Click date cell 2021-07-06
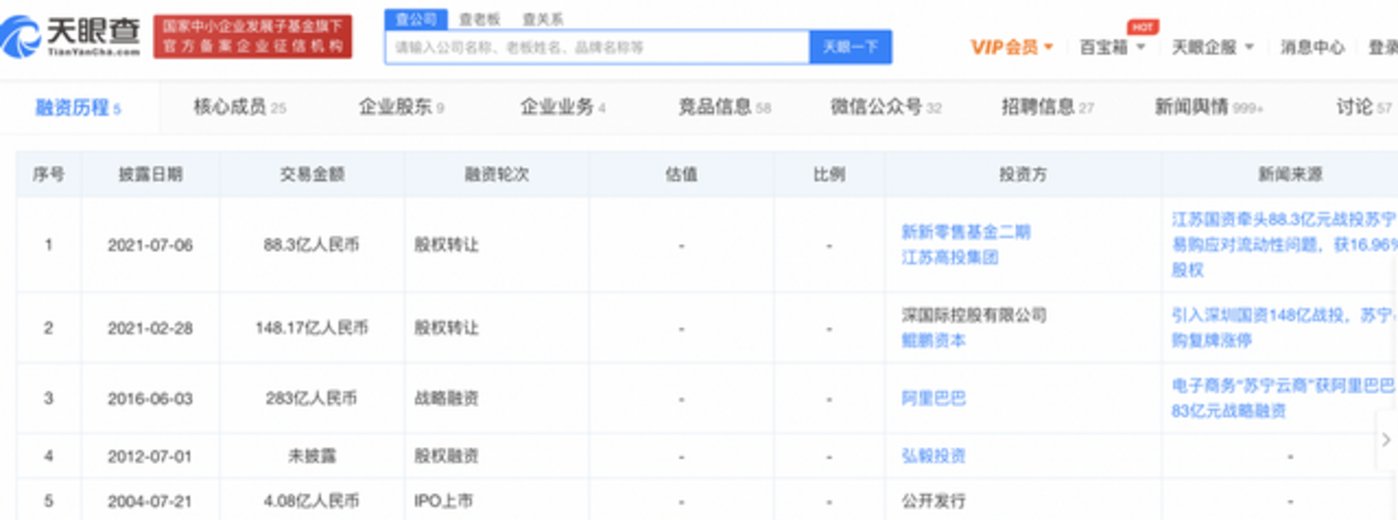Screen dimensions: 1398x520 click(x=150, y=245)
